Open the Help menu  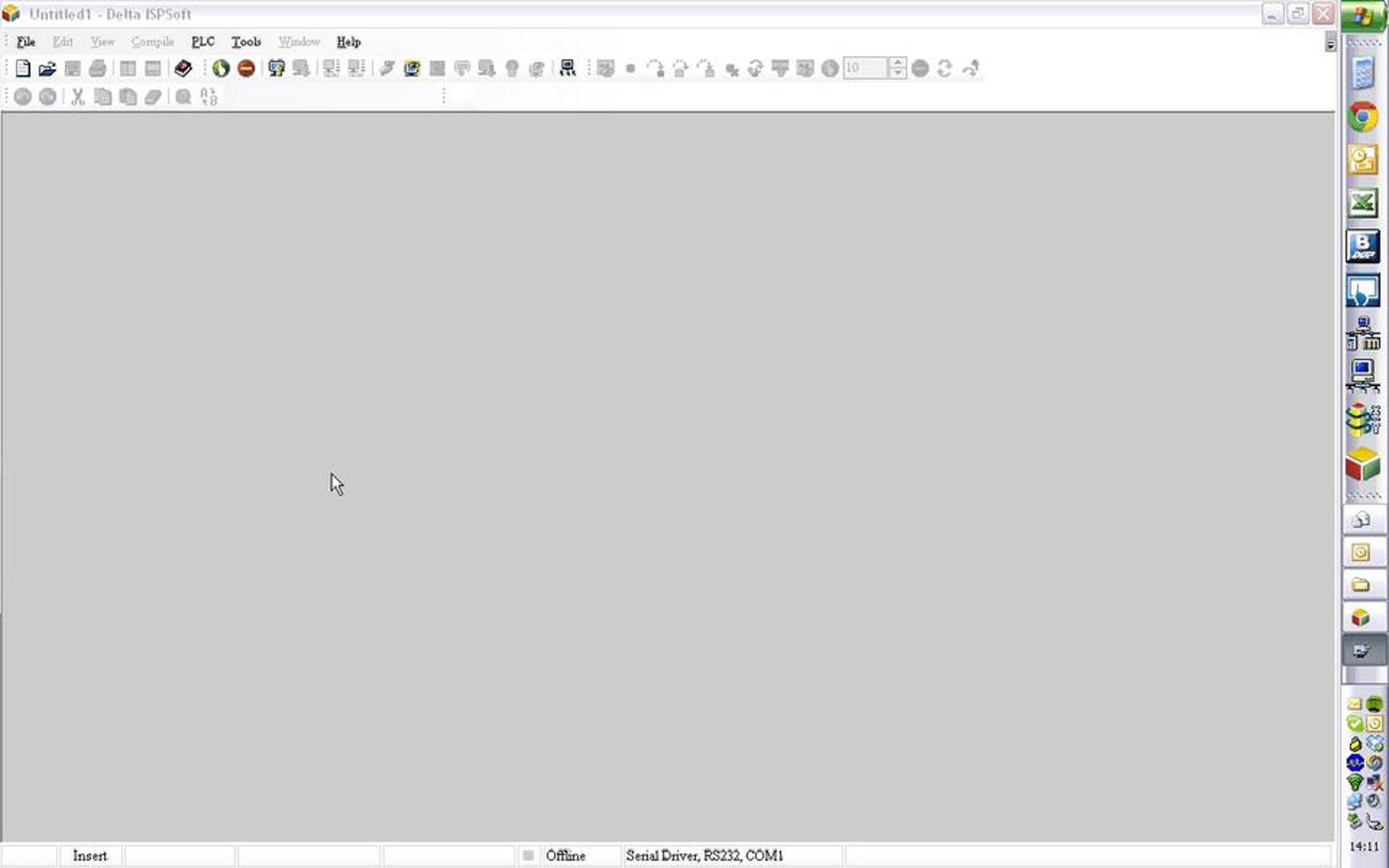point(348,42)
